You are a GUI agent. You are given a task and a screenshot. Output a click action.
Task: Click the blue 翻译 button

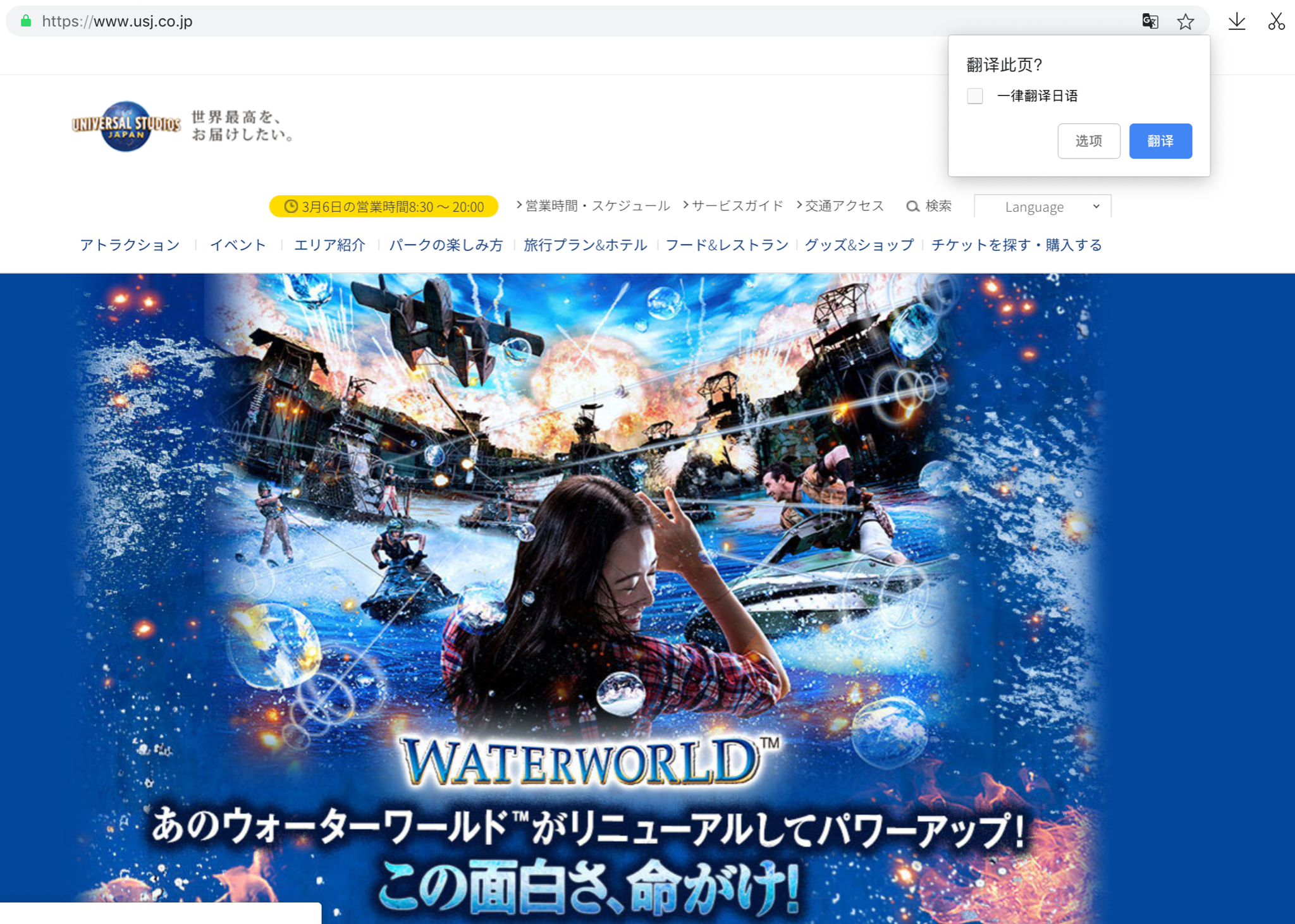tap(1160, 141)
